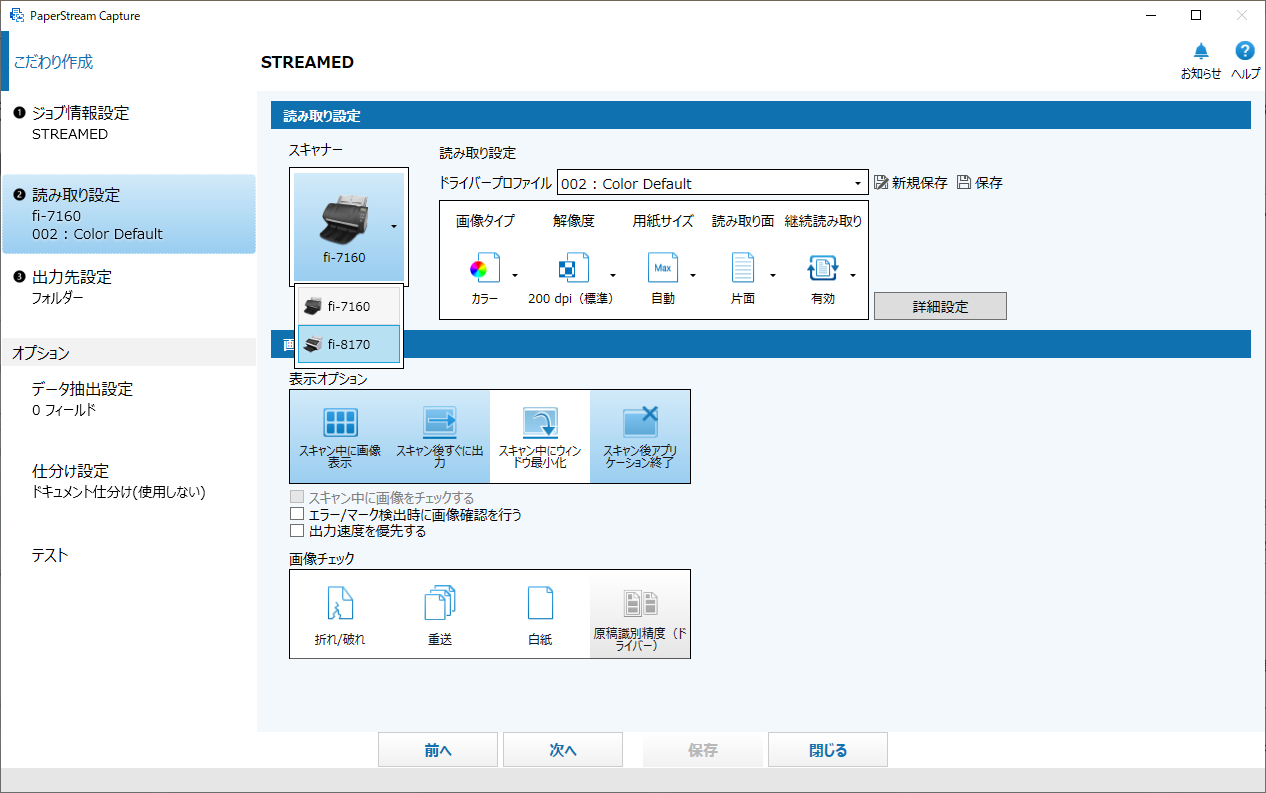The height and width of the screenshot is (793, 1266).
Task: Select fi-8170 from the scanner list
Action: pos(349,344)
